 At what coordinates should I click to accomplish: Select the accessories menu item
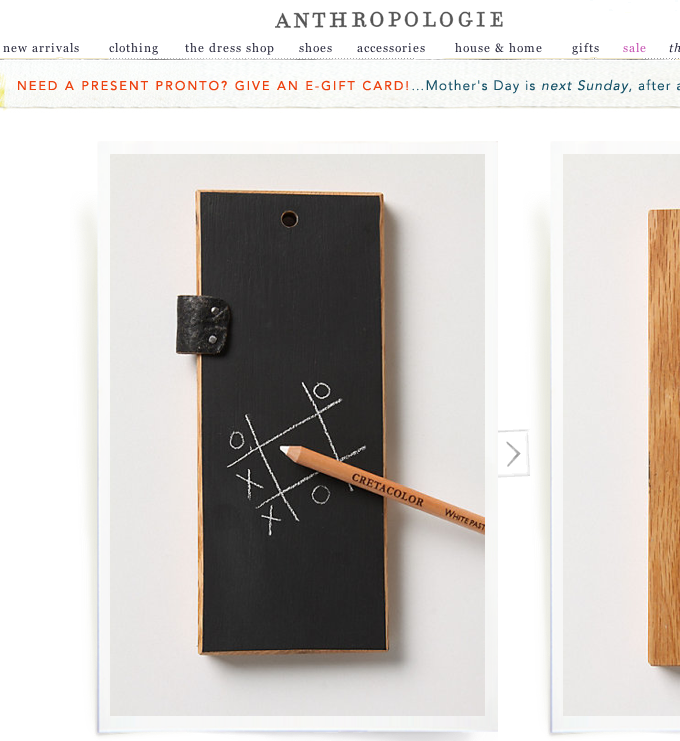(x=391, y=48)
